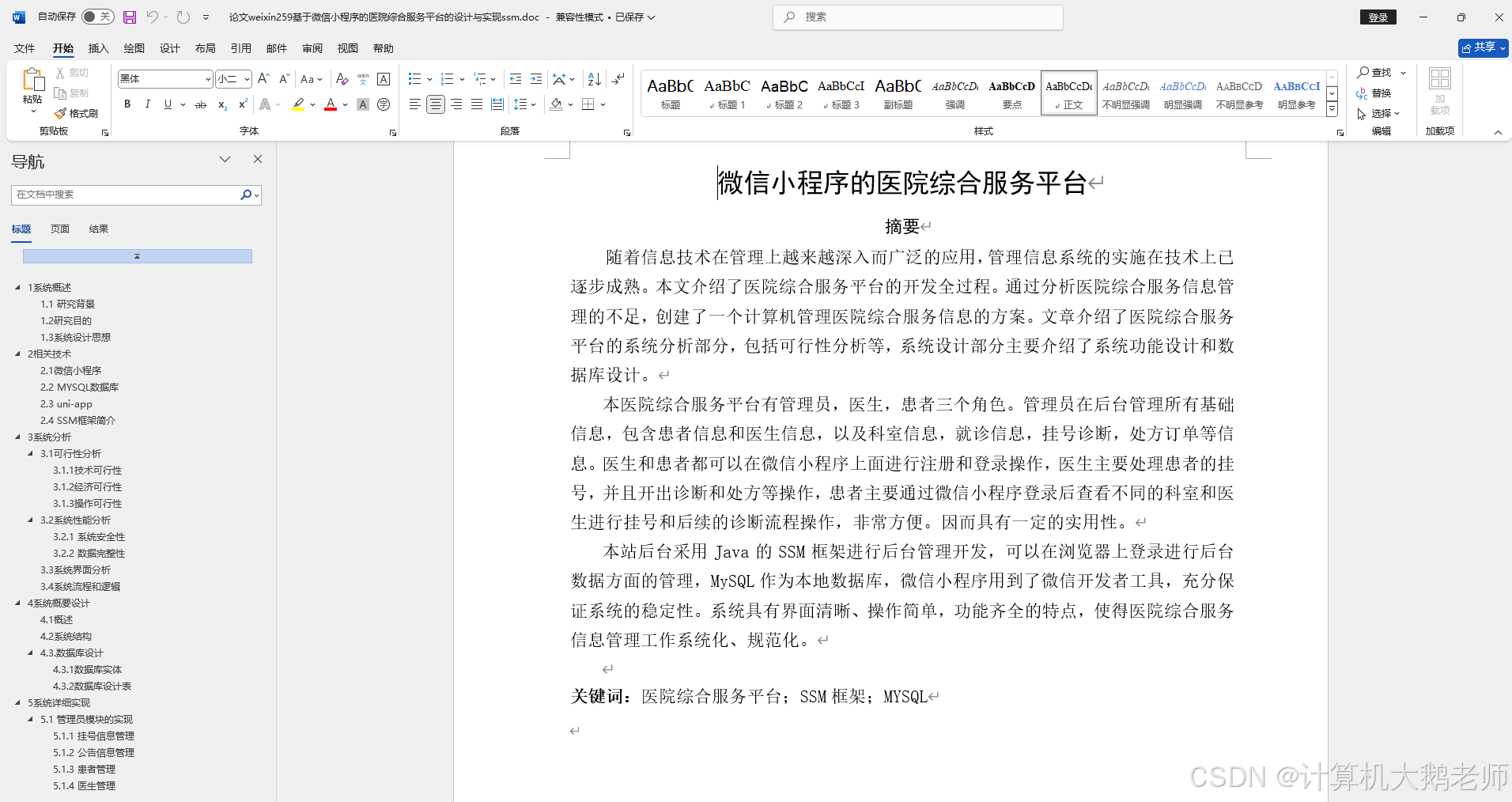1512x802 pixels.
Task: Open the Change Case (Aa) dropdown
Action: coord(312,79)
